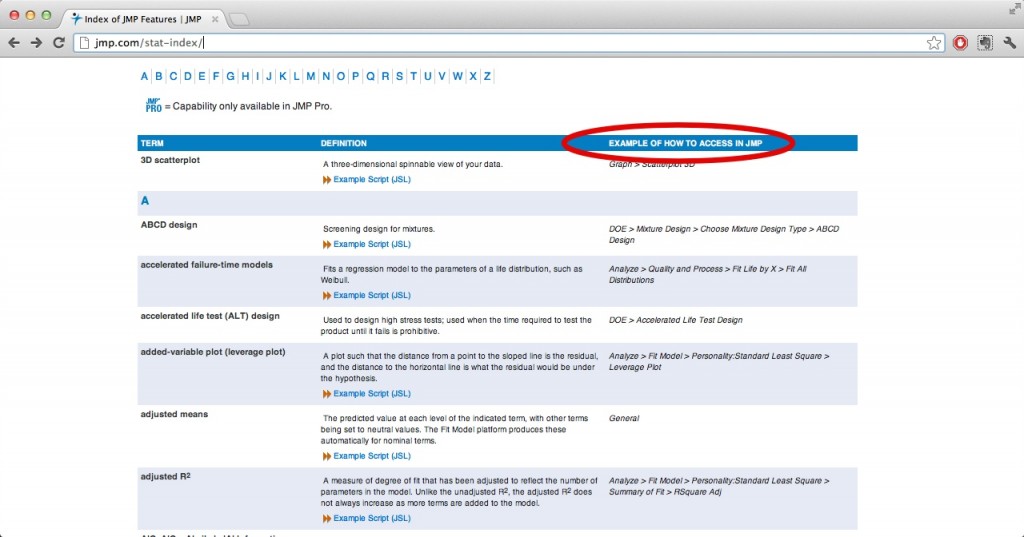Jump to letter B in the index
Screen dimensions: 1024x537
159,76
